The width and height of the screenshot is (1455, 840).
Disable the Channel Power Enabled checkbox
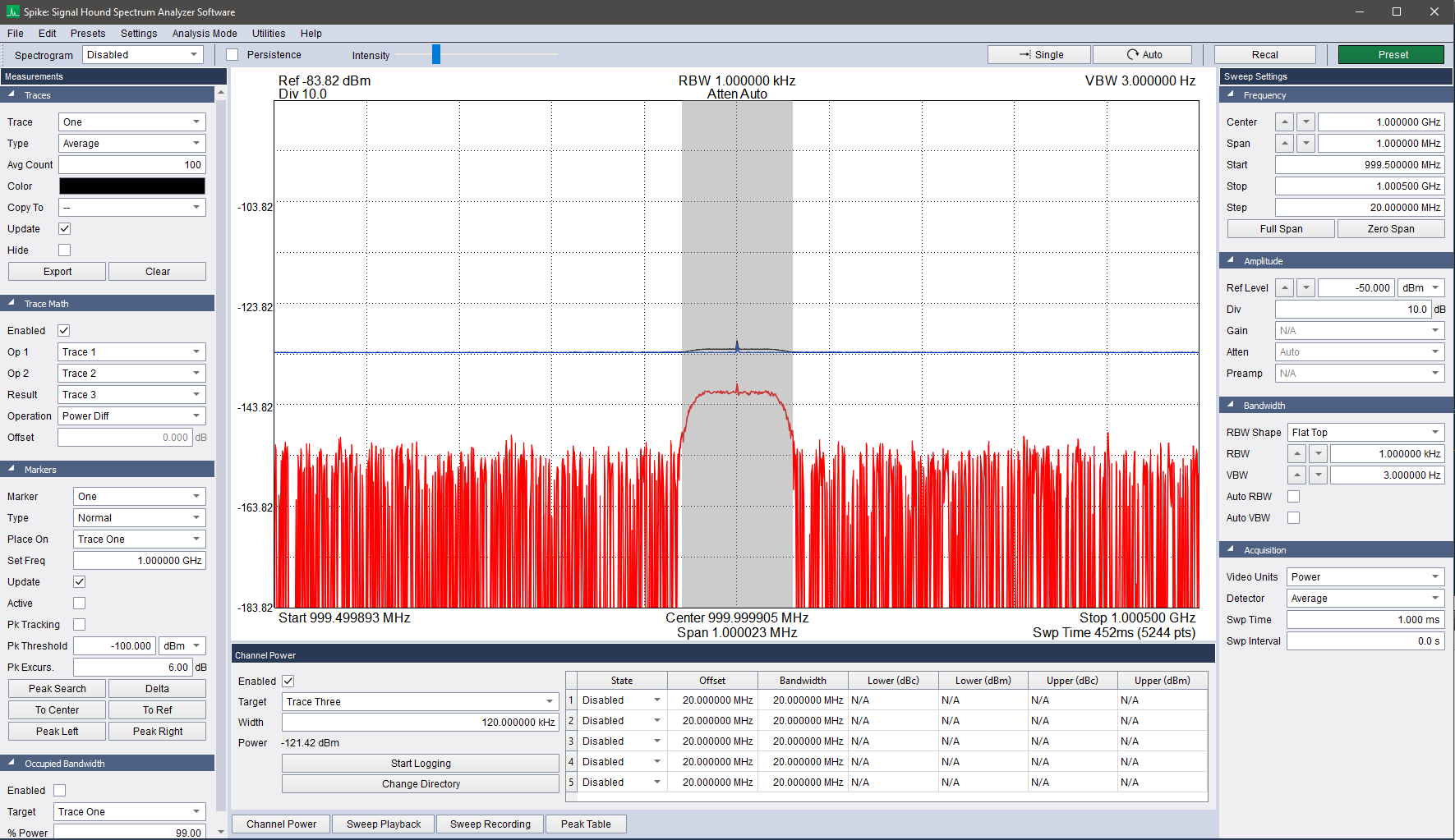(x=288, y=682)
